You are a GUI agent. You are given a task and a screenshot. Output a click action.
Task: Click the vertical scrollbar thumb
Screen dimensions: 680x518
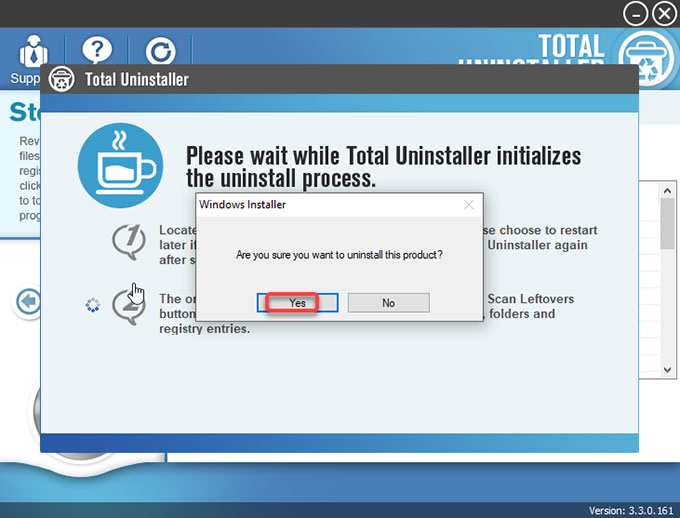[667, 223]
